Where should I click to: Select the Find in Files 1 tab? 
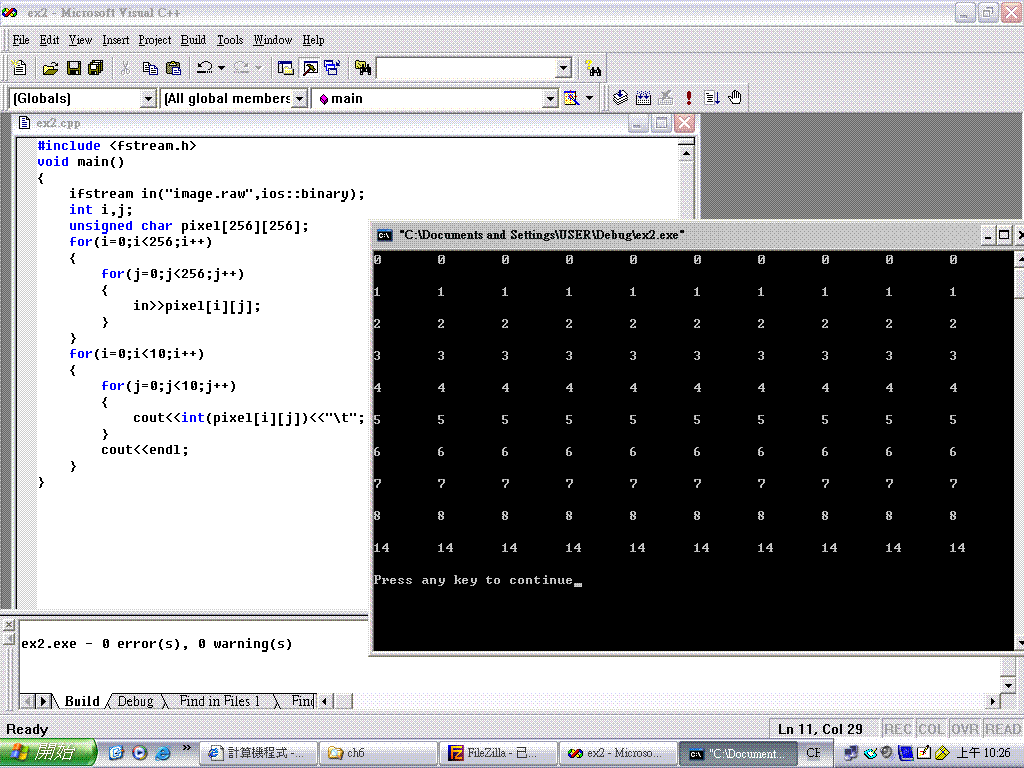point(219,701)
